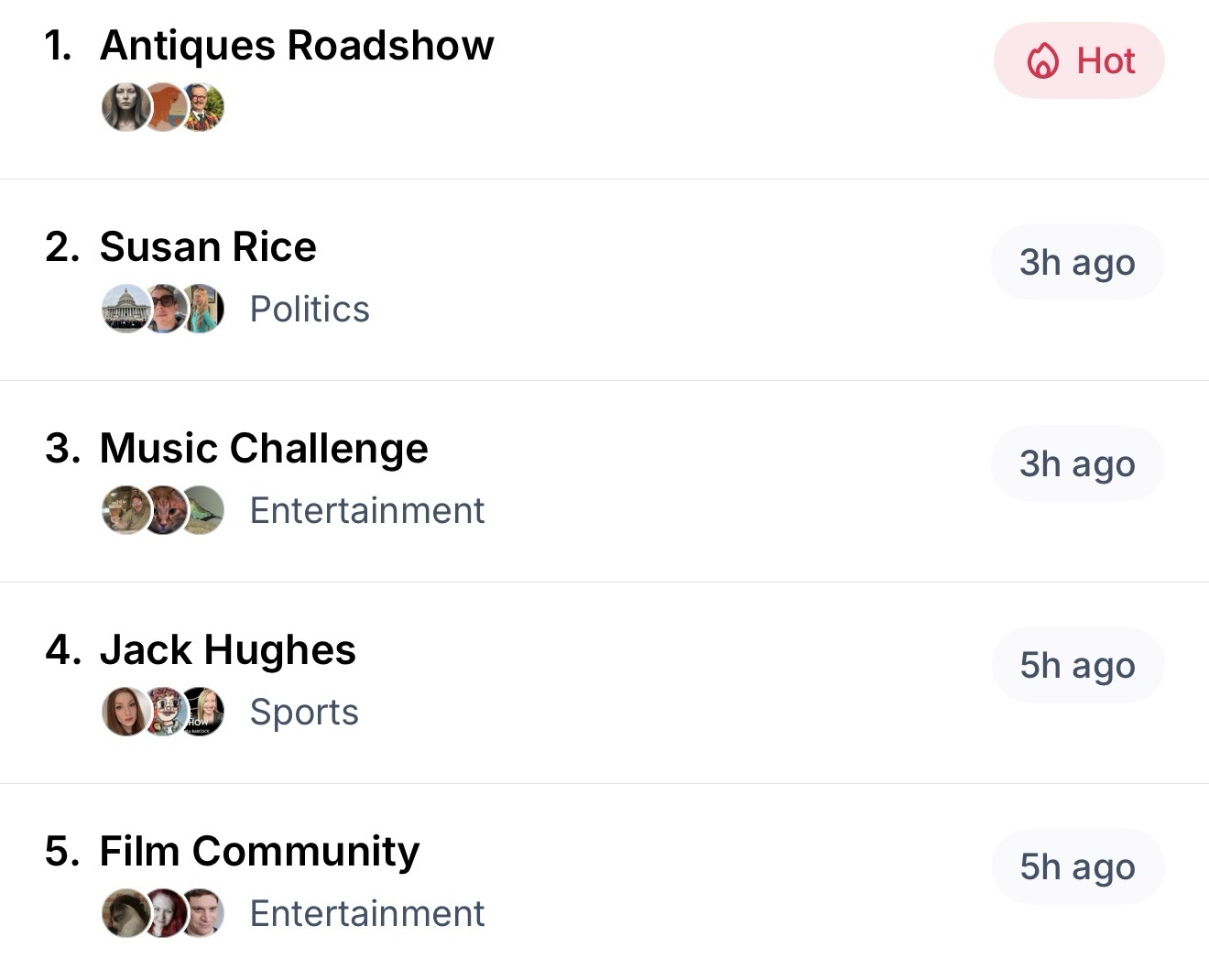1209x980 pixels.
Task: Click the Capitol building avatar under Susan Rice
Action: click(124, 309)
